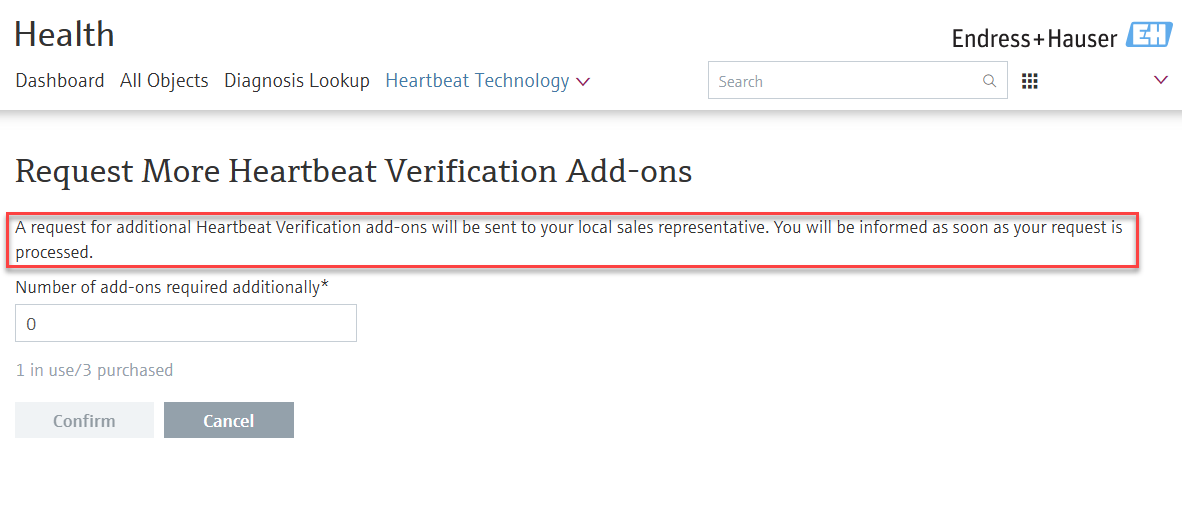The width and height of the screenshot is (1182, 507).
Task: Go to the Dashboard tab
Action: (x=60, y=81)
